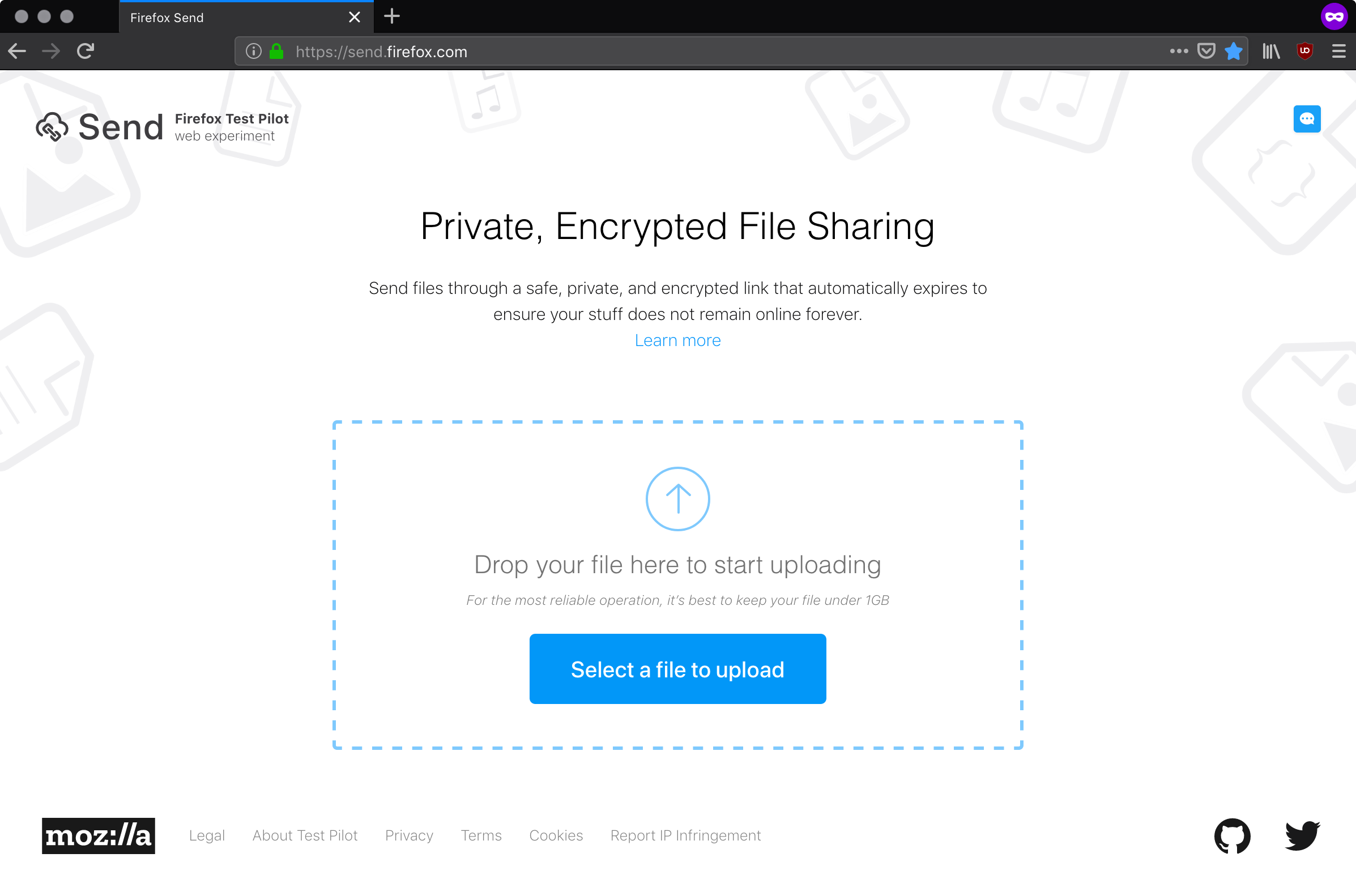View site information via the info icon
Image resolution: width=1356 pixels, height=896 pixels.
(x=253, y=51)
